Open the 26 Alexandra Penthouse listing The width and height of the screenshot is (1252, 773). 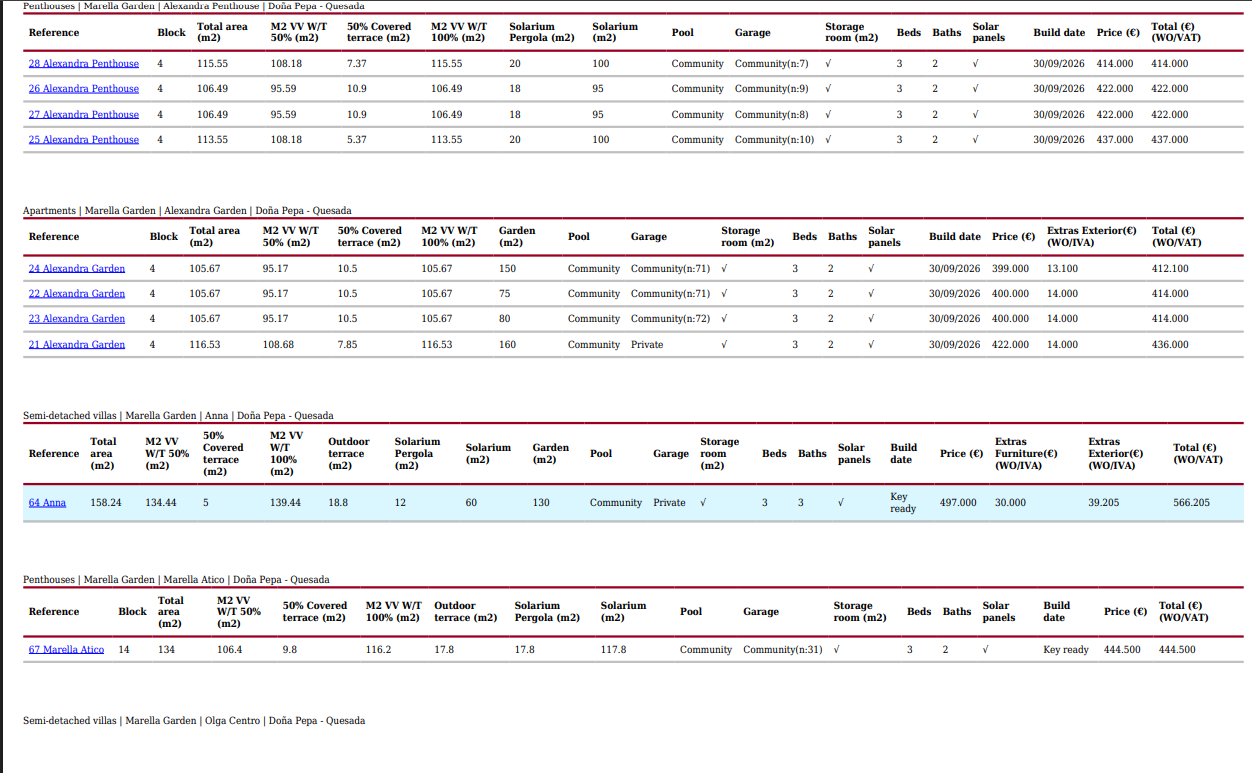(83, 89)
